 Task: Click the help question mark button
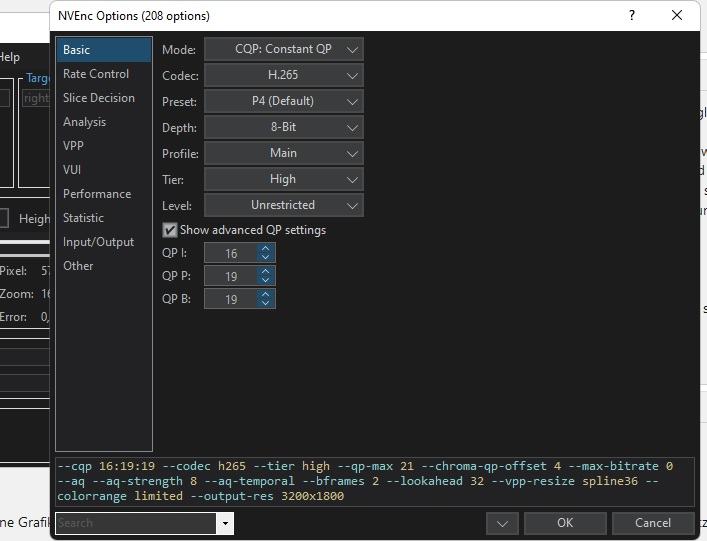click(x=632, y=16)
